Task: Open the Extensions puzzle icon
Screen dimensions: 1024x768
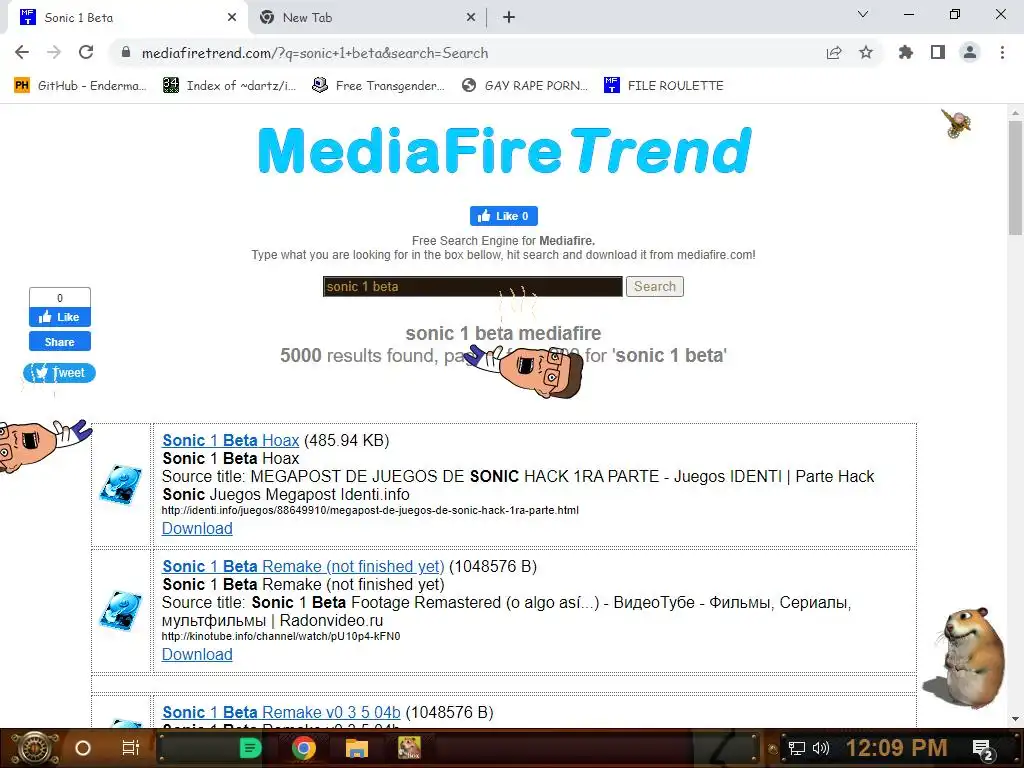Action: click(906, 52)
